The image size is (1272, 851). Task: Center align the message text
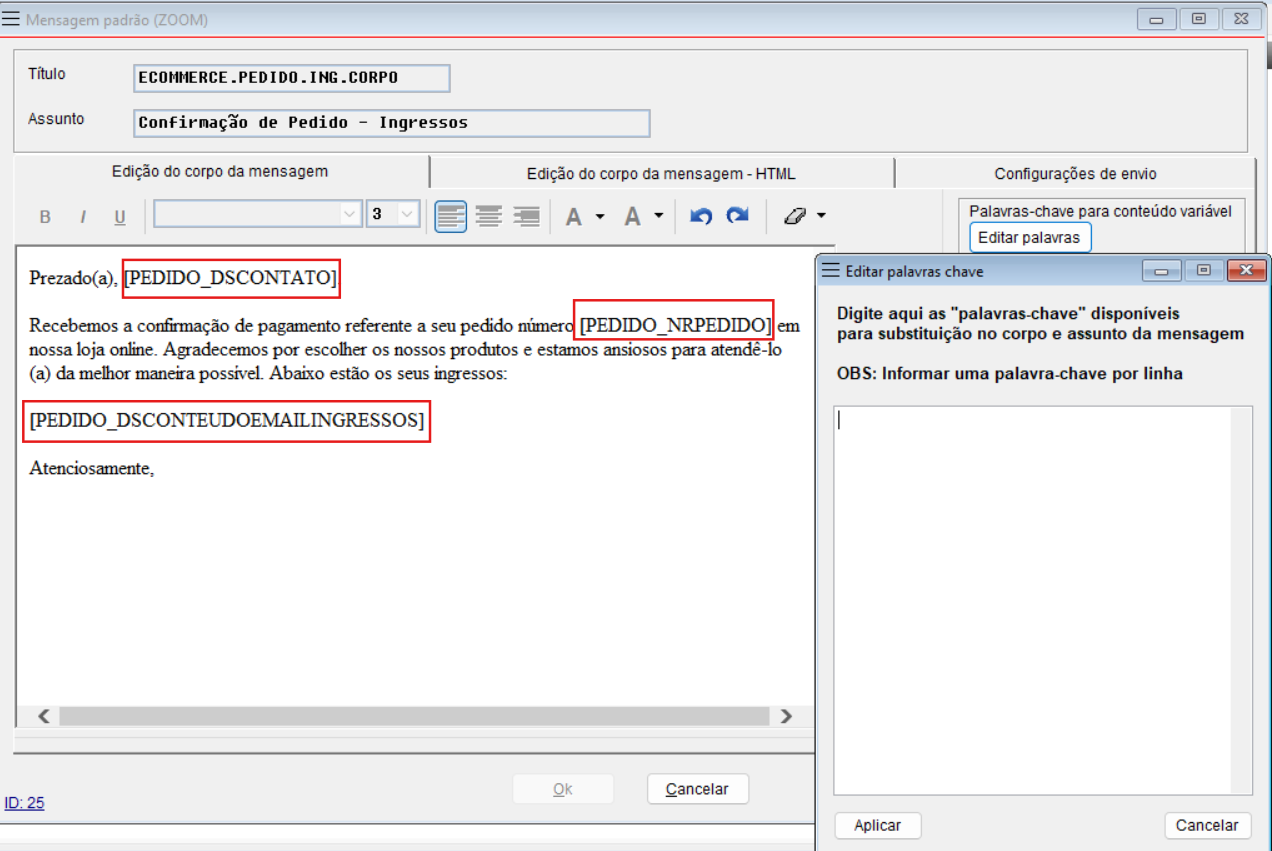488,216
